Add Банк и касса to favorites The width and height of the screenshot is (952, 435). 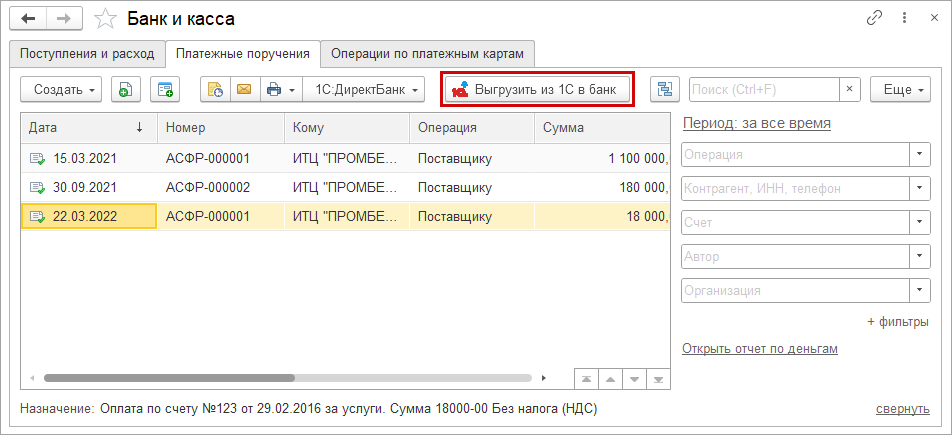105,18
